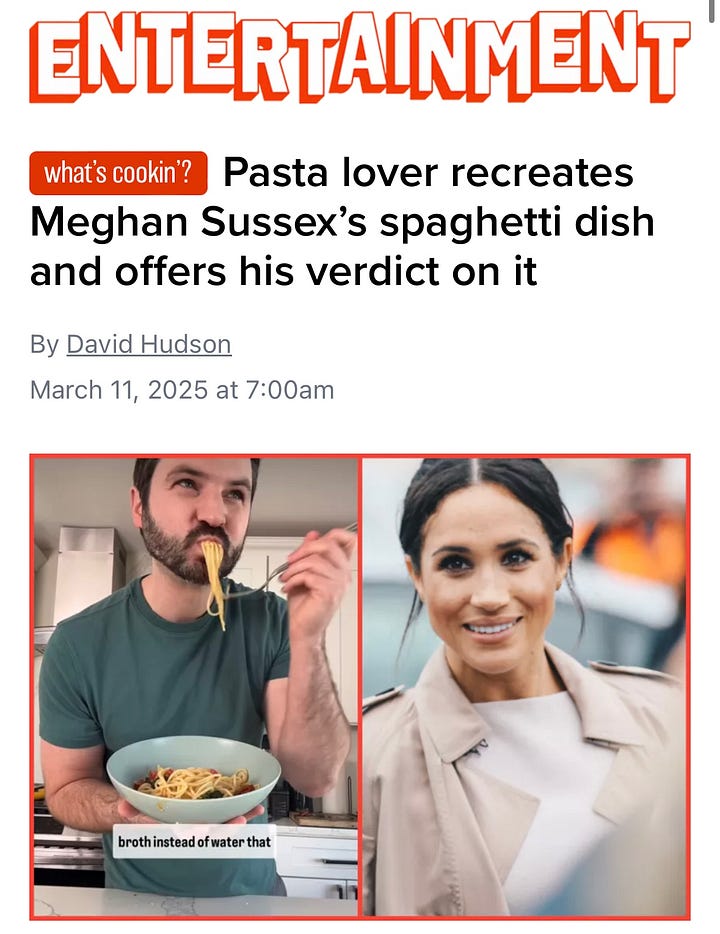Screen dimensions: 720x934
Task: Click the red divider between the two photos
Action: [360, 687]
